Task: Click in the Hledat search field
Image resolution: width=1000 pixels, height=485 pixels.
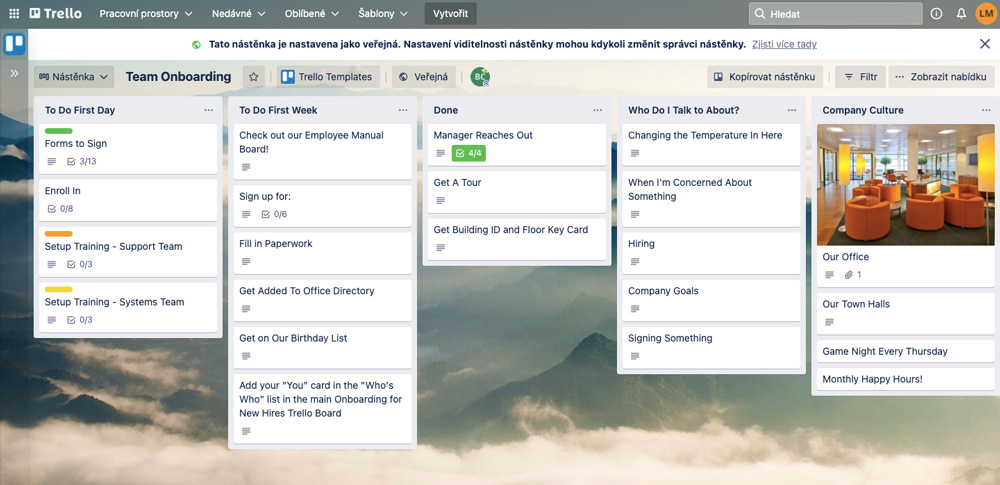Action: (x=835, y=13)
